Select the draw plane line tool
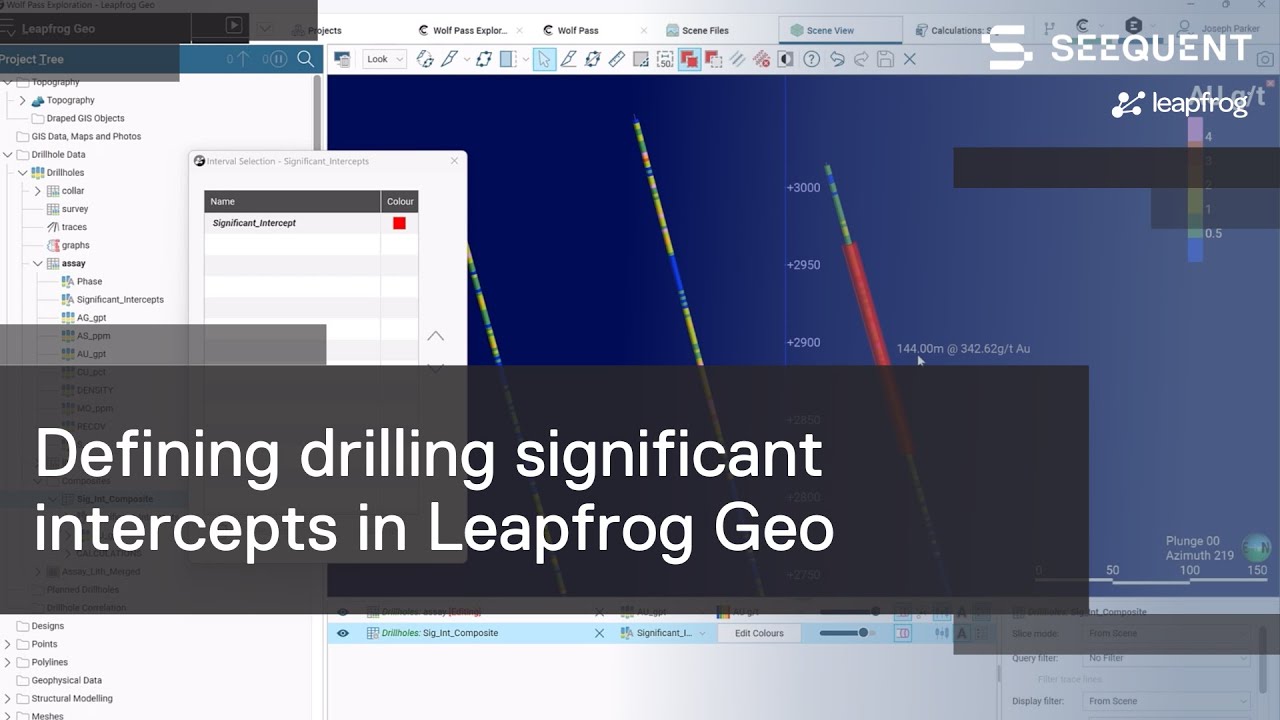Screen dimensions: 1280x720 pyautogui.click(x=484, y=59)
